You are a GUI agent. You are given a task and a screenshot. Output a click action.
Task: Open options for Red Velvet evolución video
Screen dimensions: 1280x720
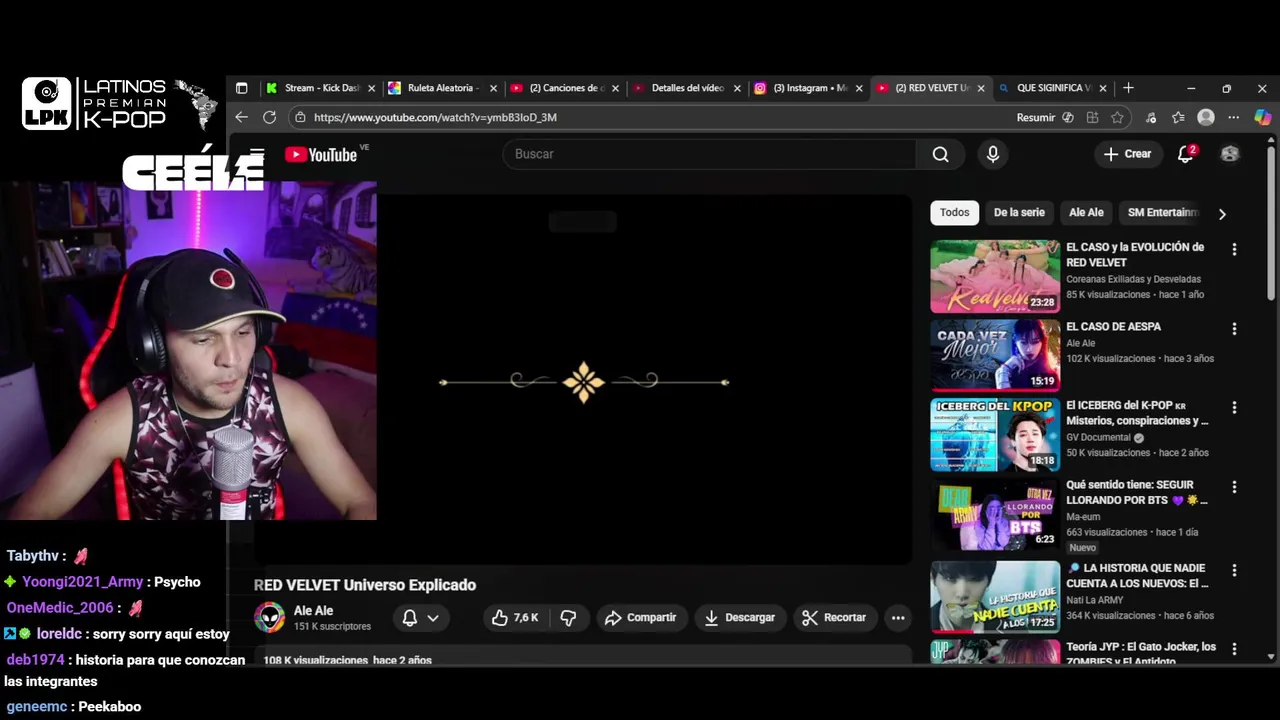tap(1234, 249)
